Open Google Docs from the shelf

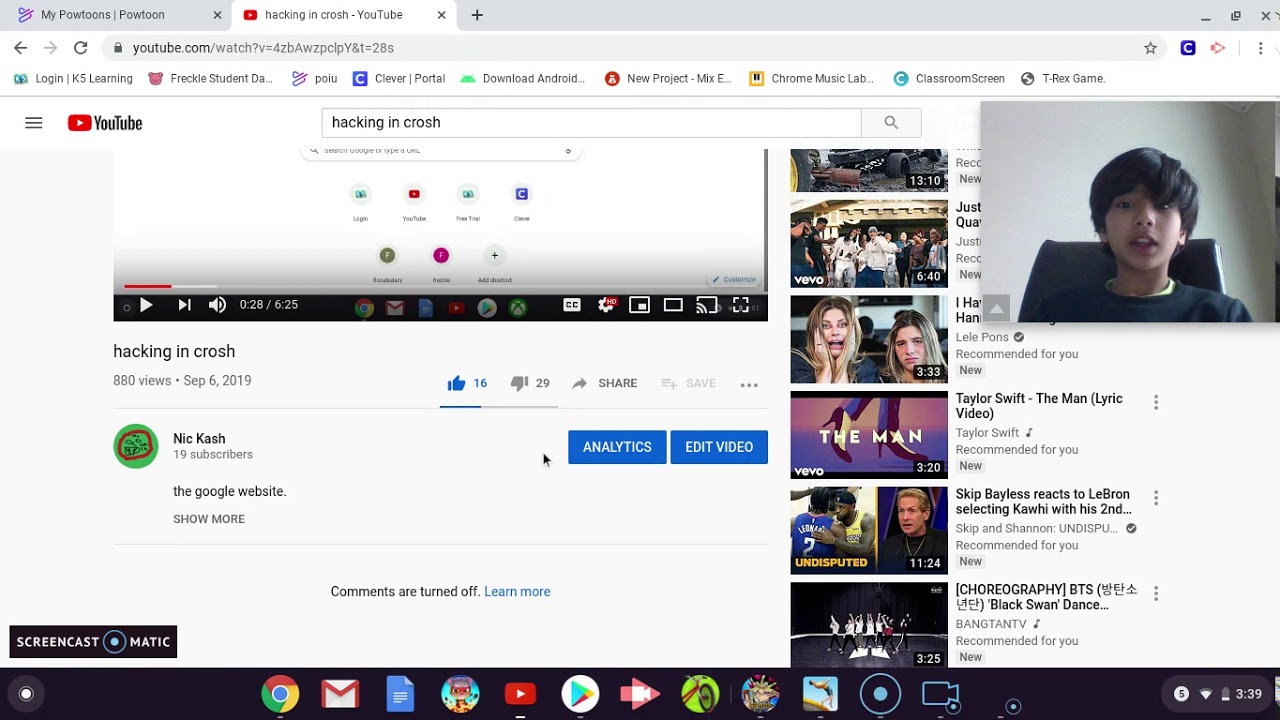tap(400, 694)
